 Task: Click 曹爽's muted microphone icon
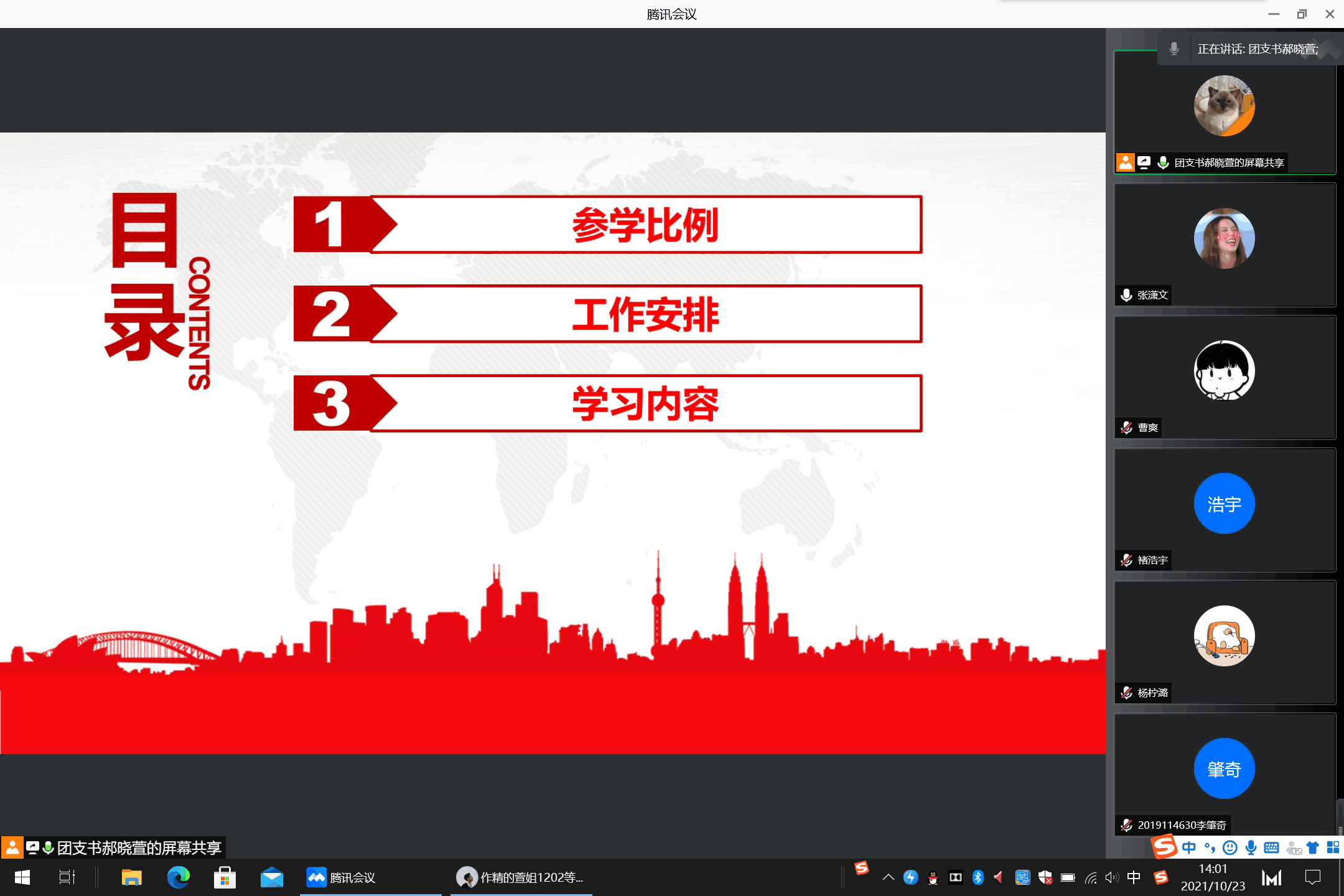pos(1126,427)
